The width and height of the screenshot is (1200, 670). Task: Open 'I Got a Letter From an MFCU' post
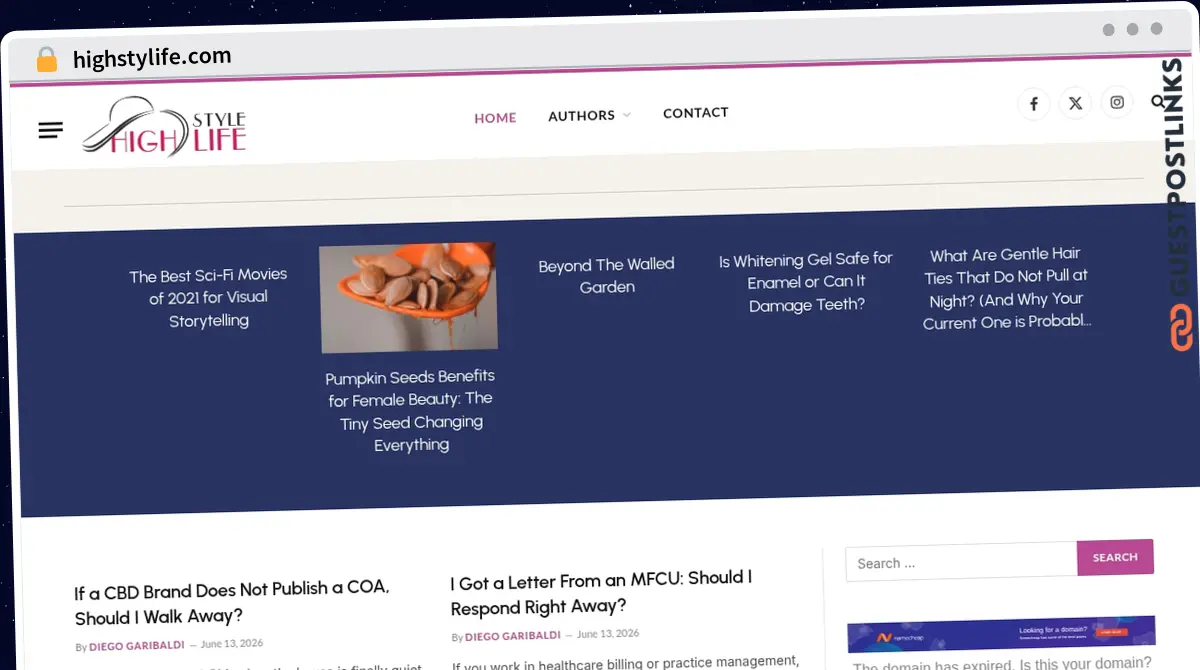tap(602, 592)
